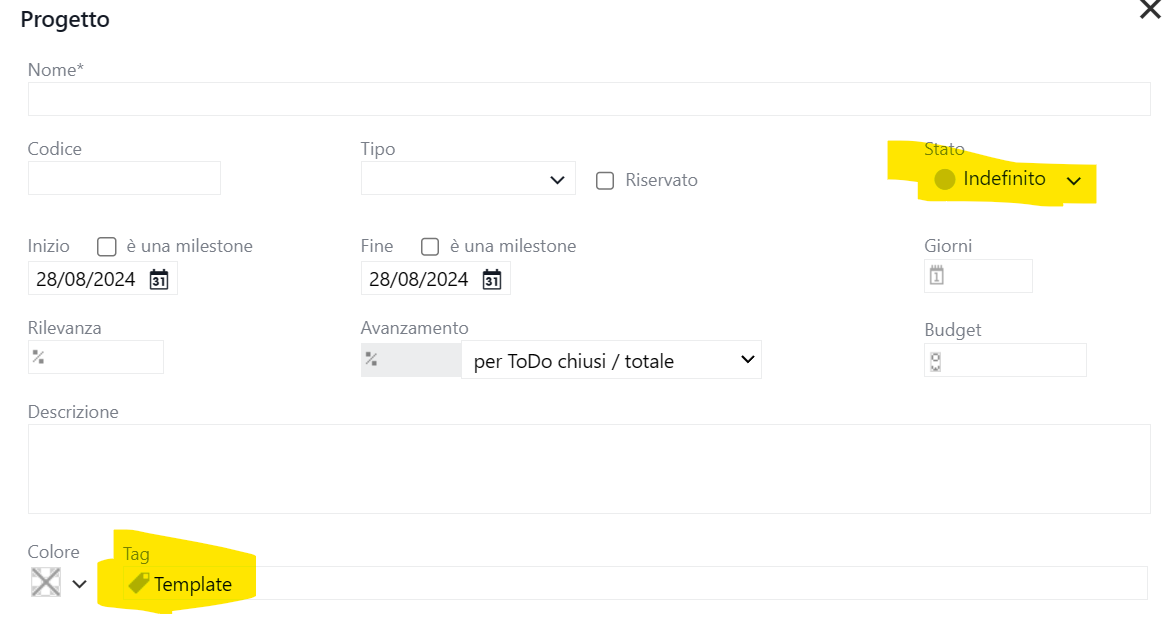Screen dimensions: 1168x639
Task: Click the Nome text field
Action: pyautogui.click(x=589, y=99)
